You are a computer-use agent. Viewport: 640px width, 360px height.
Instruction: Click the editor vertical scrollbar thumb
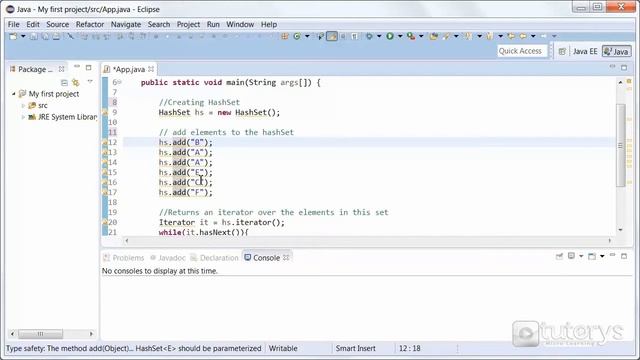tap(620, 145)
